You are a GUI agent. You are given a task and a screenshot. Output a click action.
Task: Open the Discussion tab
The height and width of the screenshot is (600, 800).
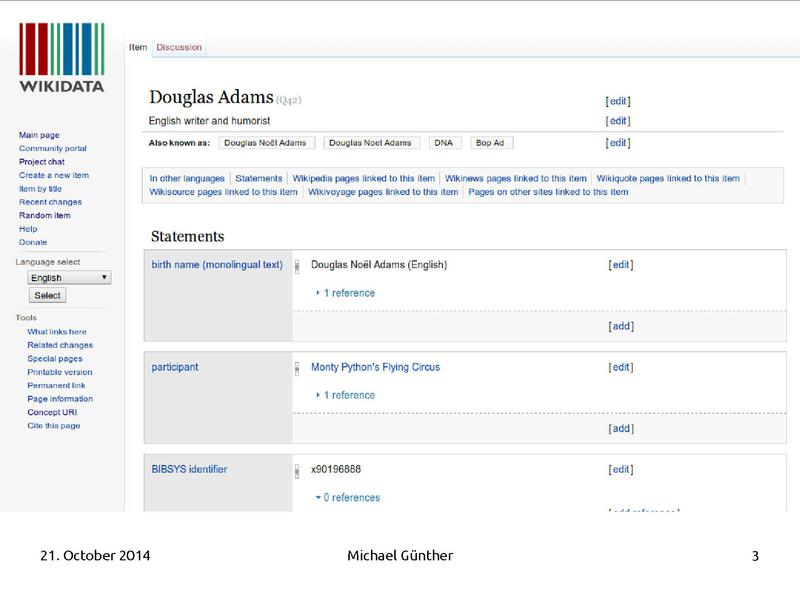pyautogui.click(x=179, y=47)
